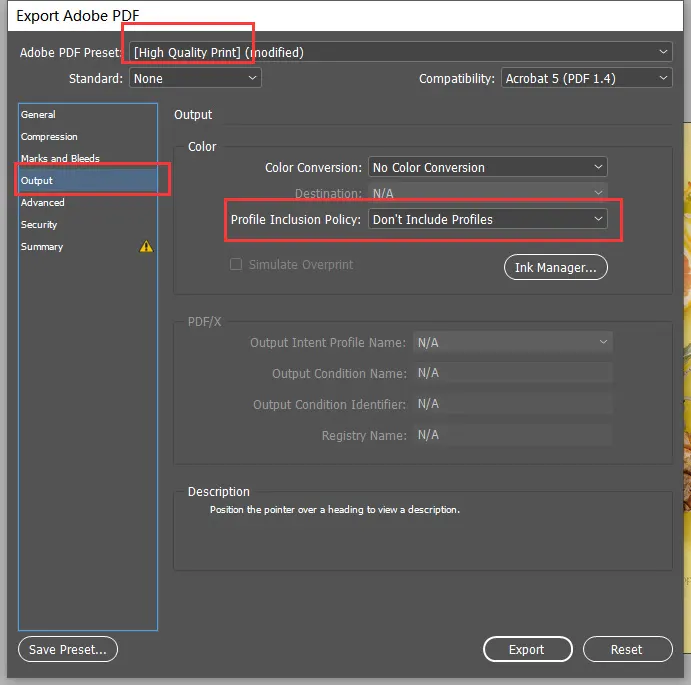
Task: Click the PDF/X section label
Action: click(204, 321)
